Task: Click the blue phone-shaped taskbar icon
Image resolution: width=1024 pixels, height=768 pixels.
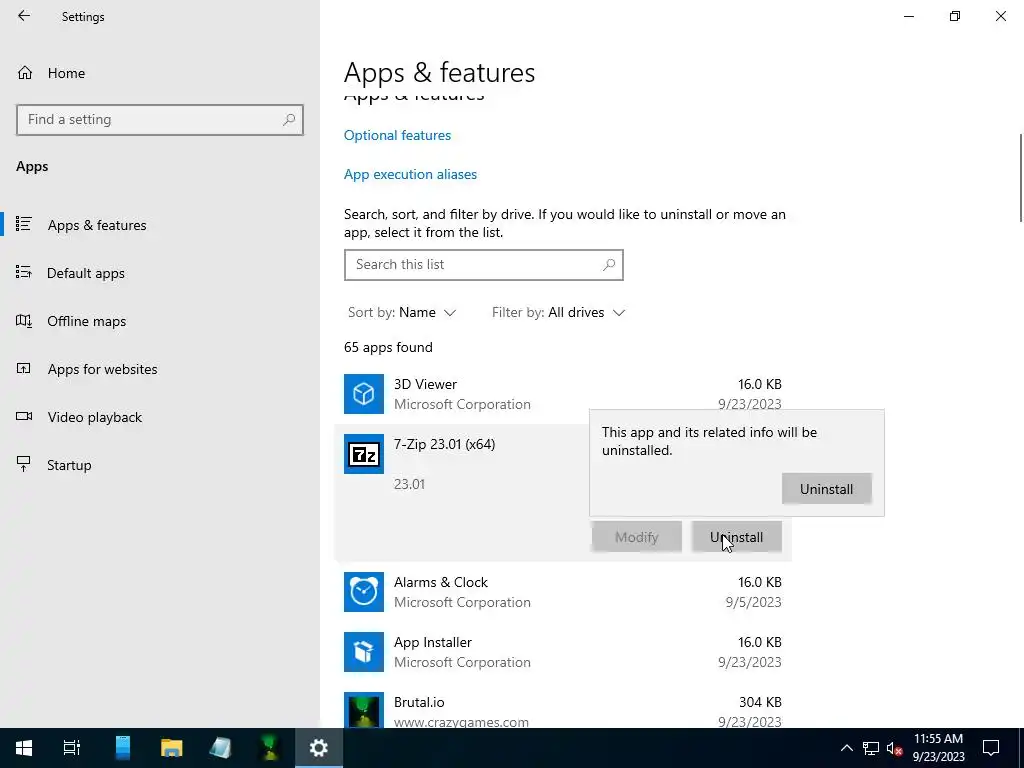Action: pos(123,748)
